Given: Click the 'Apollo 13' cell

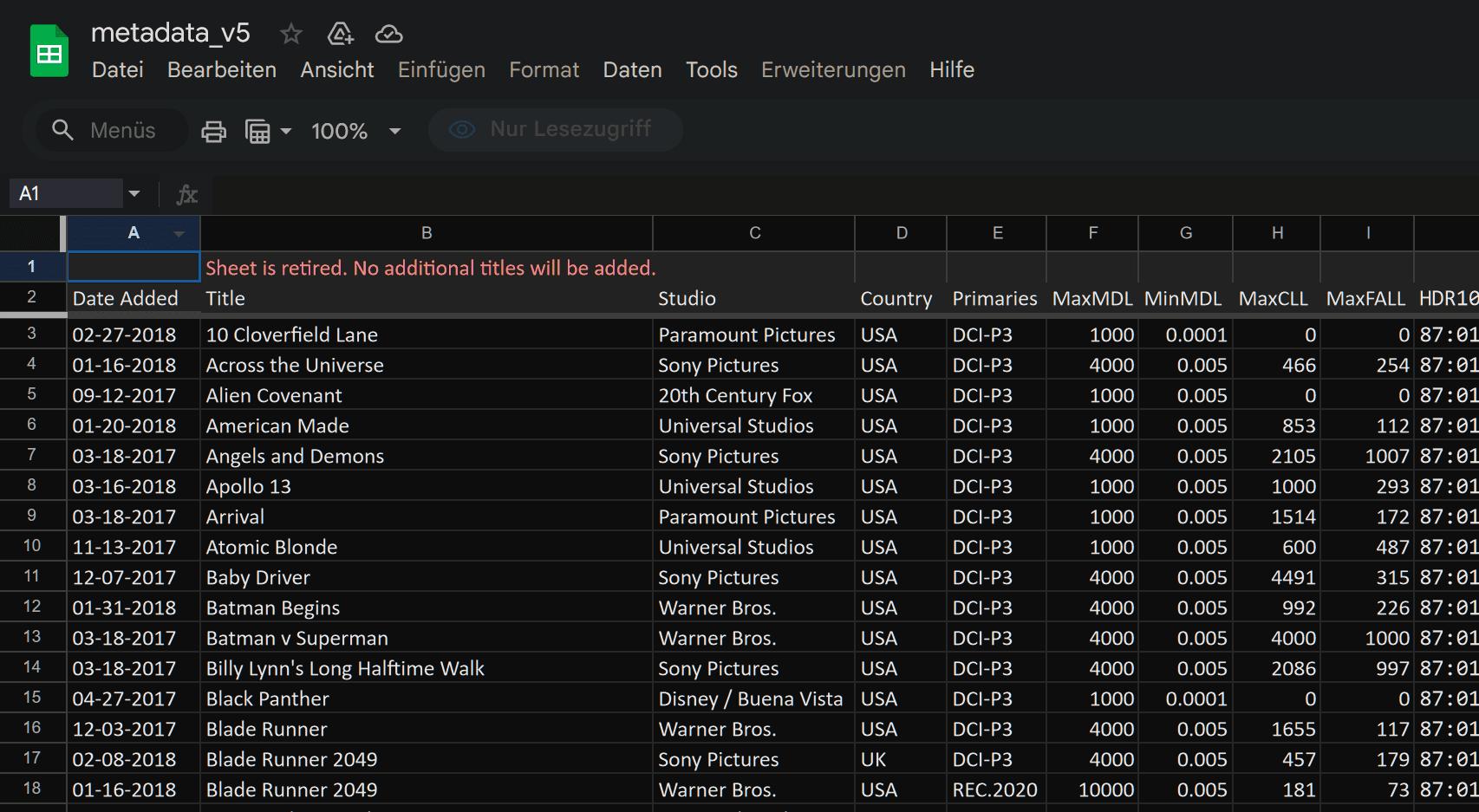Looking at the screenshot, I should coord(427,486).
